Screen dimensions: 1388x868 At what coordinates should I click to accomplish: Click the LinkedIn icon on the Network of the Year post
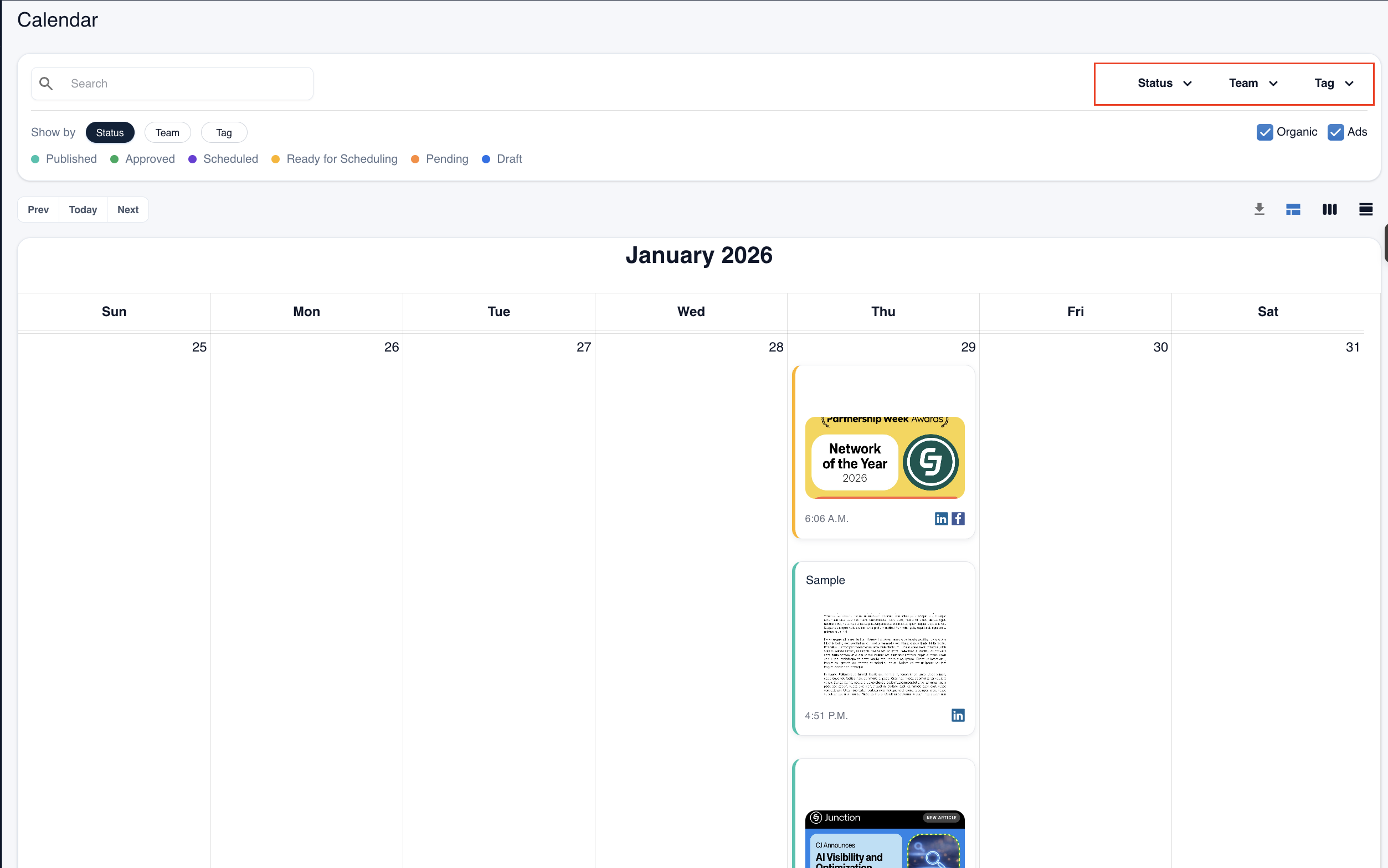point(940,518)
